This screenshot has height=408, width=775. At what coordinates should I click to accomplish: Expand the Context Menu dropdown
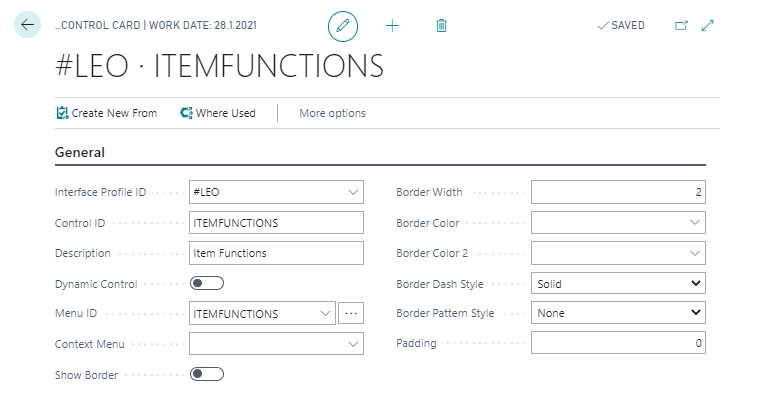click(x=353, y=343)
